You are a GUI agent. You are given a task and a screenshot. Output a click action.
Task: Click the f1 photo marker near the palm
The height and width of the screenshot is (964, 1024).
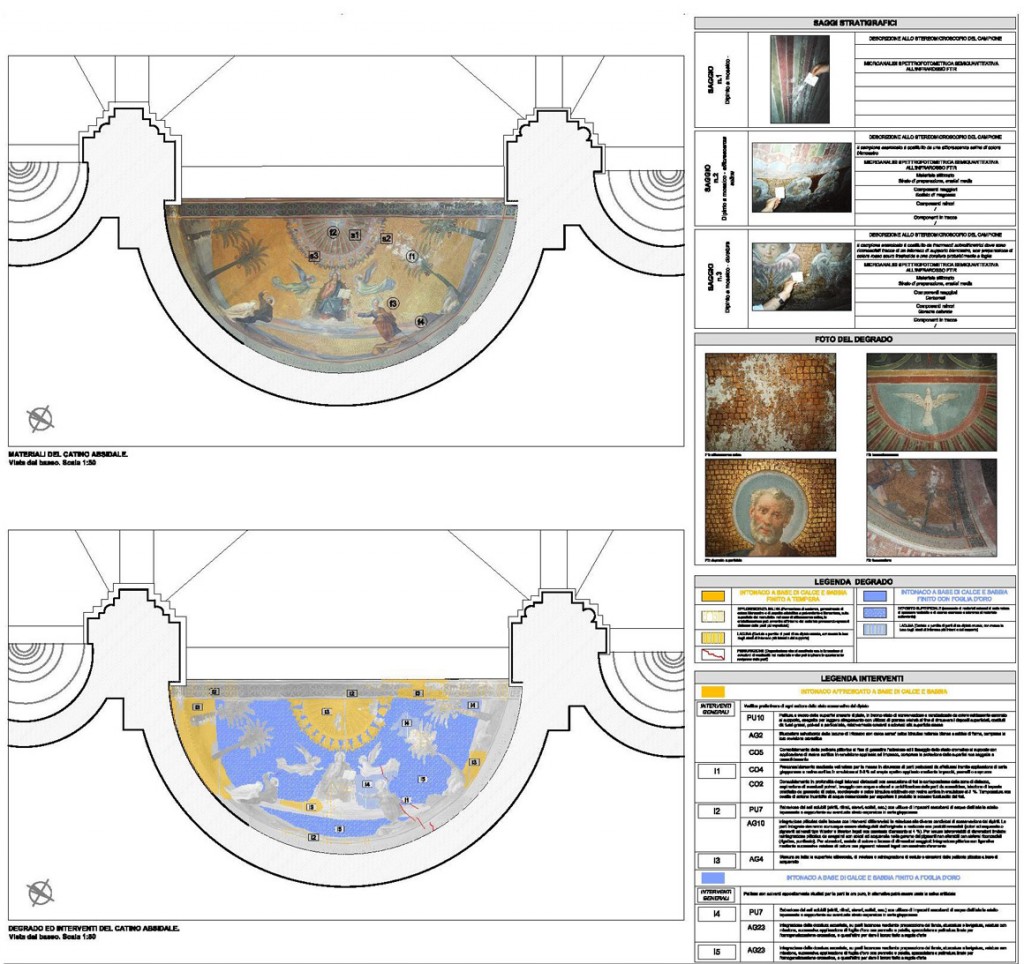point(411,256)
